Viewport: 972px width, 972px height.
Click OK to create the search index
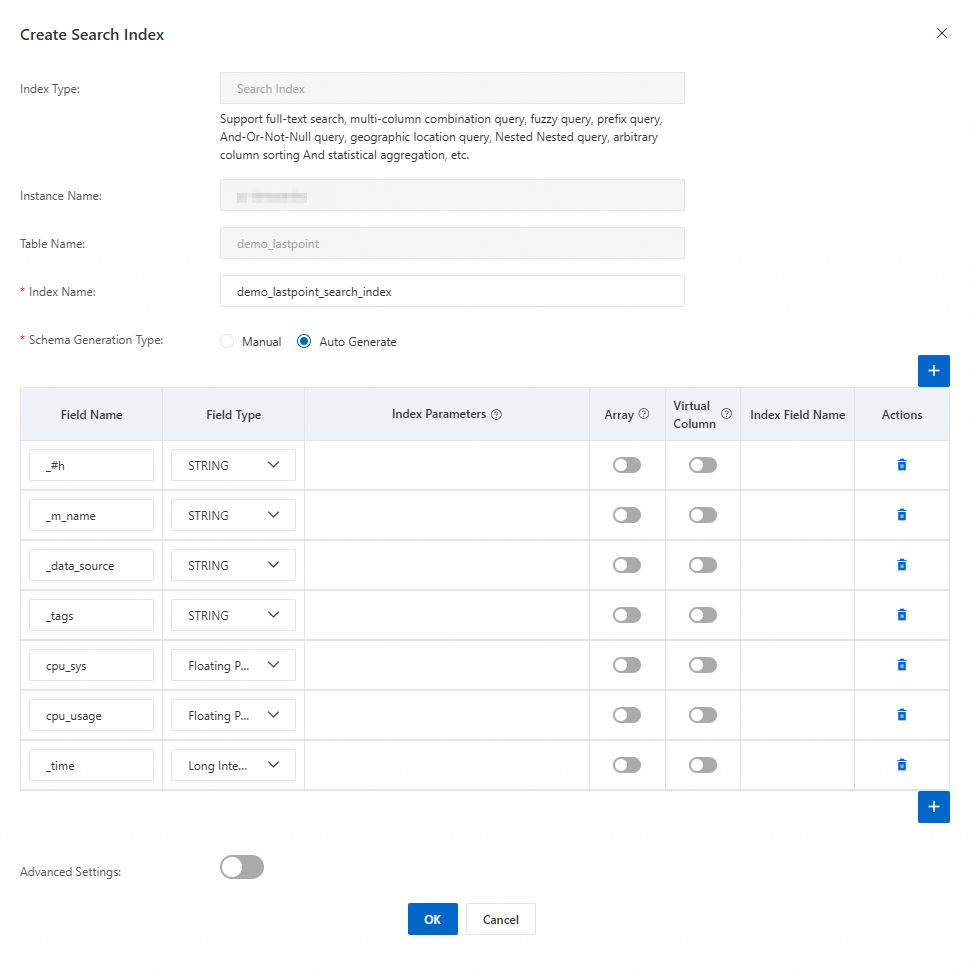(x=432, y=919)
